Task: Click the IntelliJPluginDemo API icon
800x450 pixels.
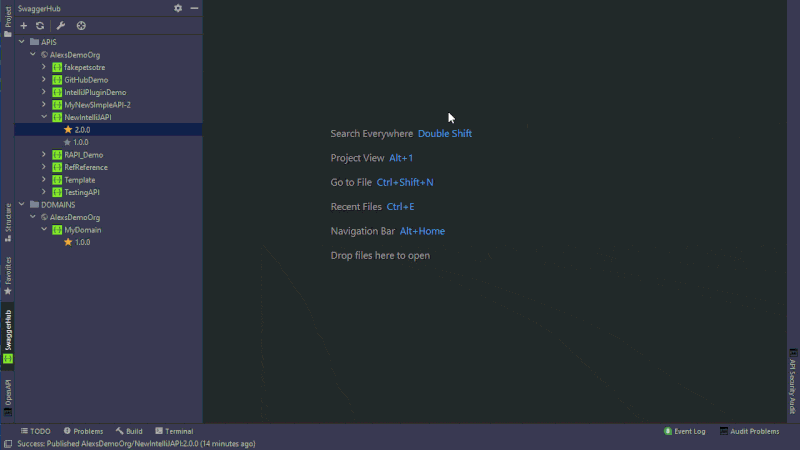Action: click(x=57, y=92)
